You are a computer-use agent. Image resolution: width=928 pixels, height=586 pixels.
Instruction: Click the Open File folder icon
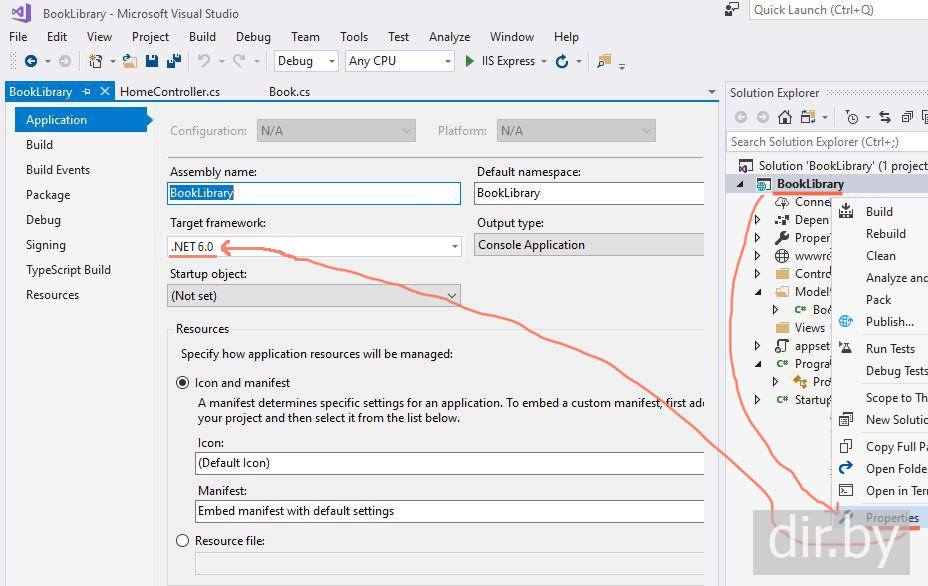pyautogui.click(x=130, y=61)
